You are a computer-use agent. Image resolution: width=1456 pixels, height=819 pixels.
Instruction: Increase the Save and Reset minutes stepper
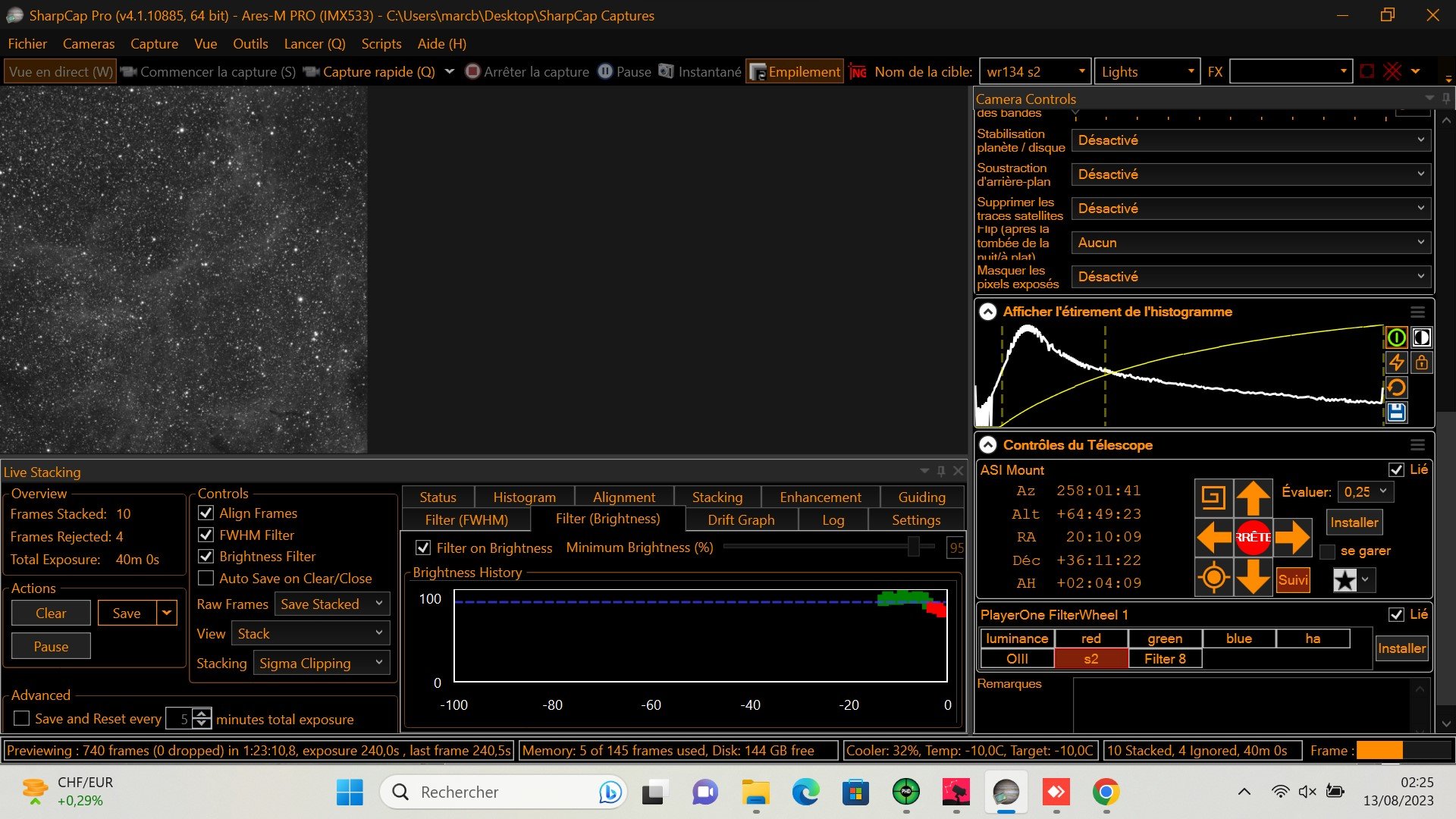[x=202, y=713]
